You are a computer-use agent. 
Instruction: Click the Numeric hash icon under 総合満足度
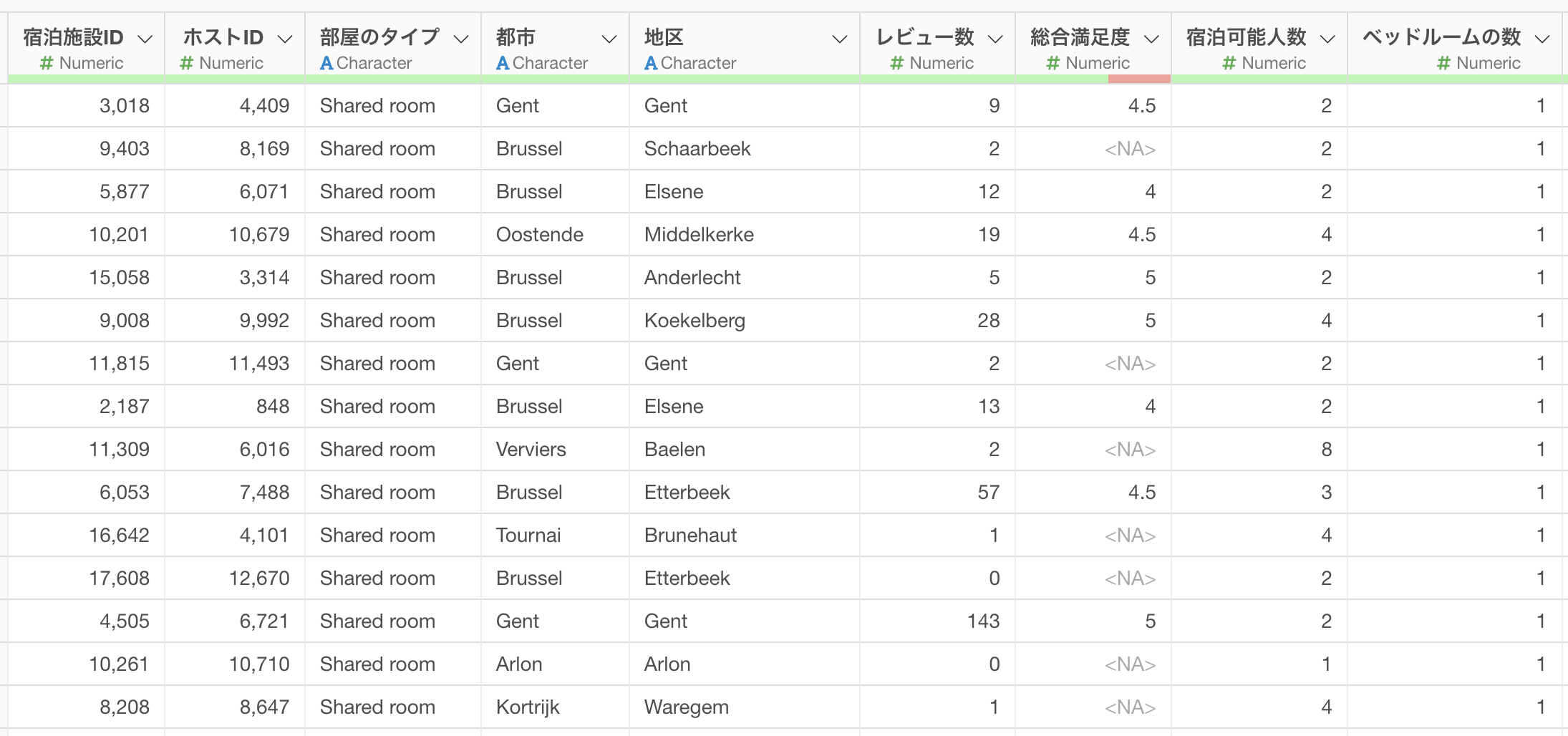tap(1053, 63)
